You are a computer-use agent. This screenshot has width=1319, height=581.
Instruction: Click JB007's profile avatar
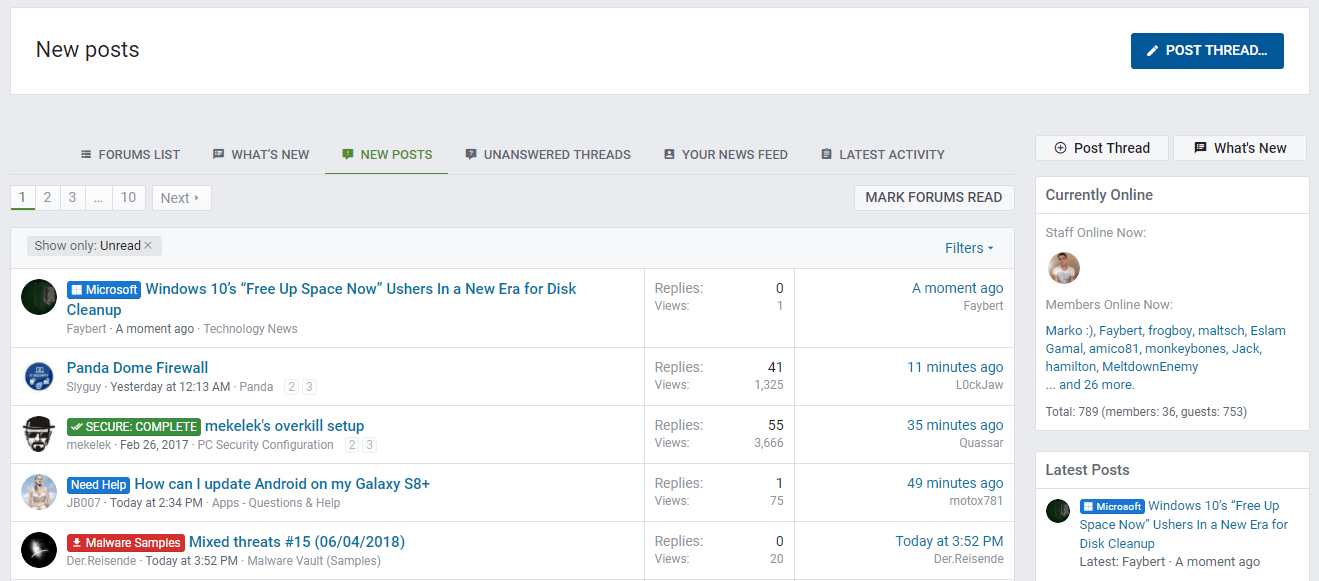(39, 492)
